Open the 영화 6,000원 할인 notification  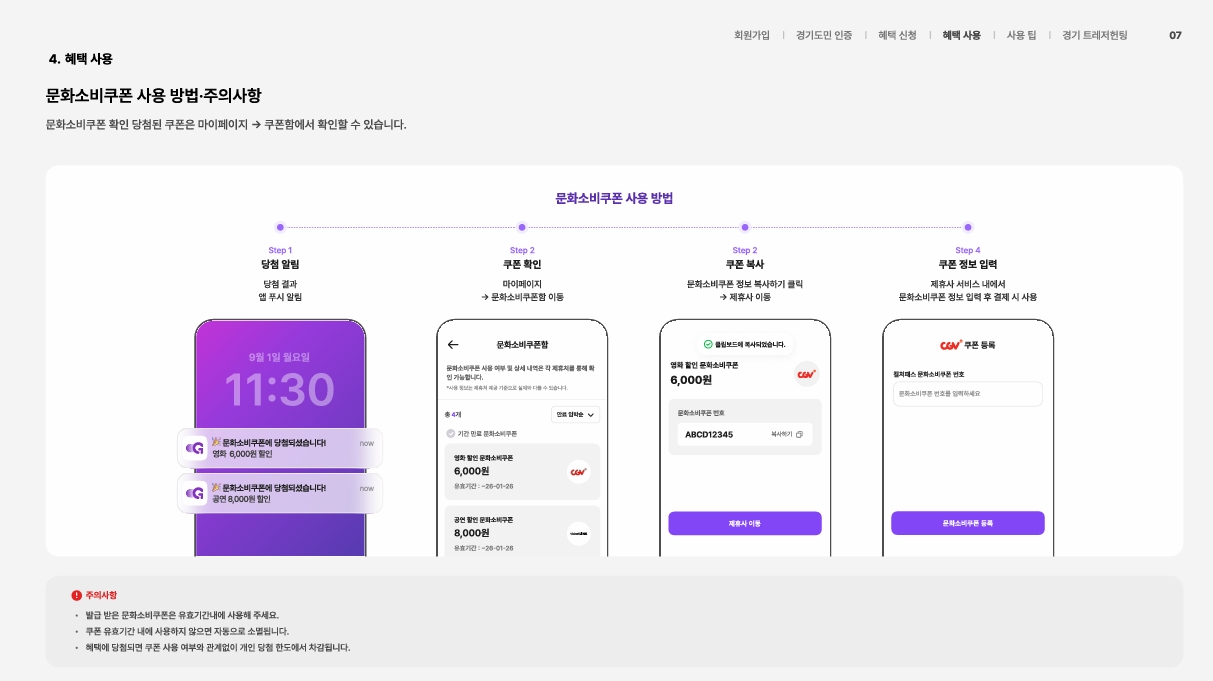click(x=280, y=448)
